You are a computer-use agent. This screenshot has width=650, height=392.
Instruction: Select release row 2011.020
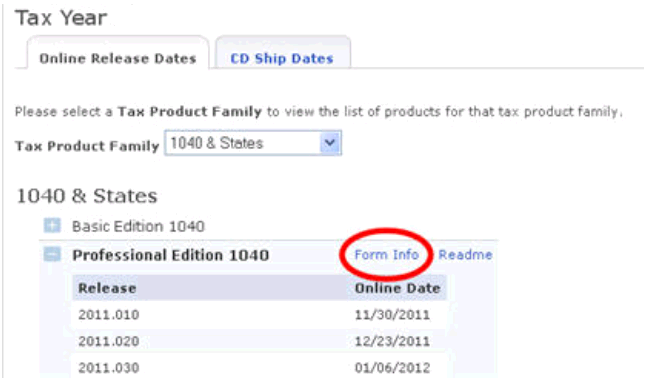[260, 341]
